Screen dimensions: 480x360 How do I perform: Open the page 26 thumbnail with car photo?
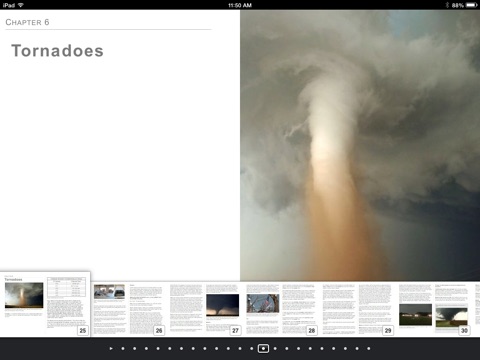(x=128, y=309)
